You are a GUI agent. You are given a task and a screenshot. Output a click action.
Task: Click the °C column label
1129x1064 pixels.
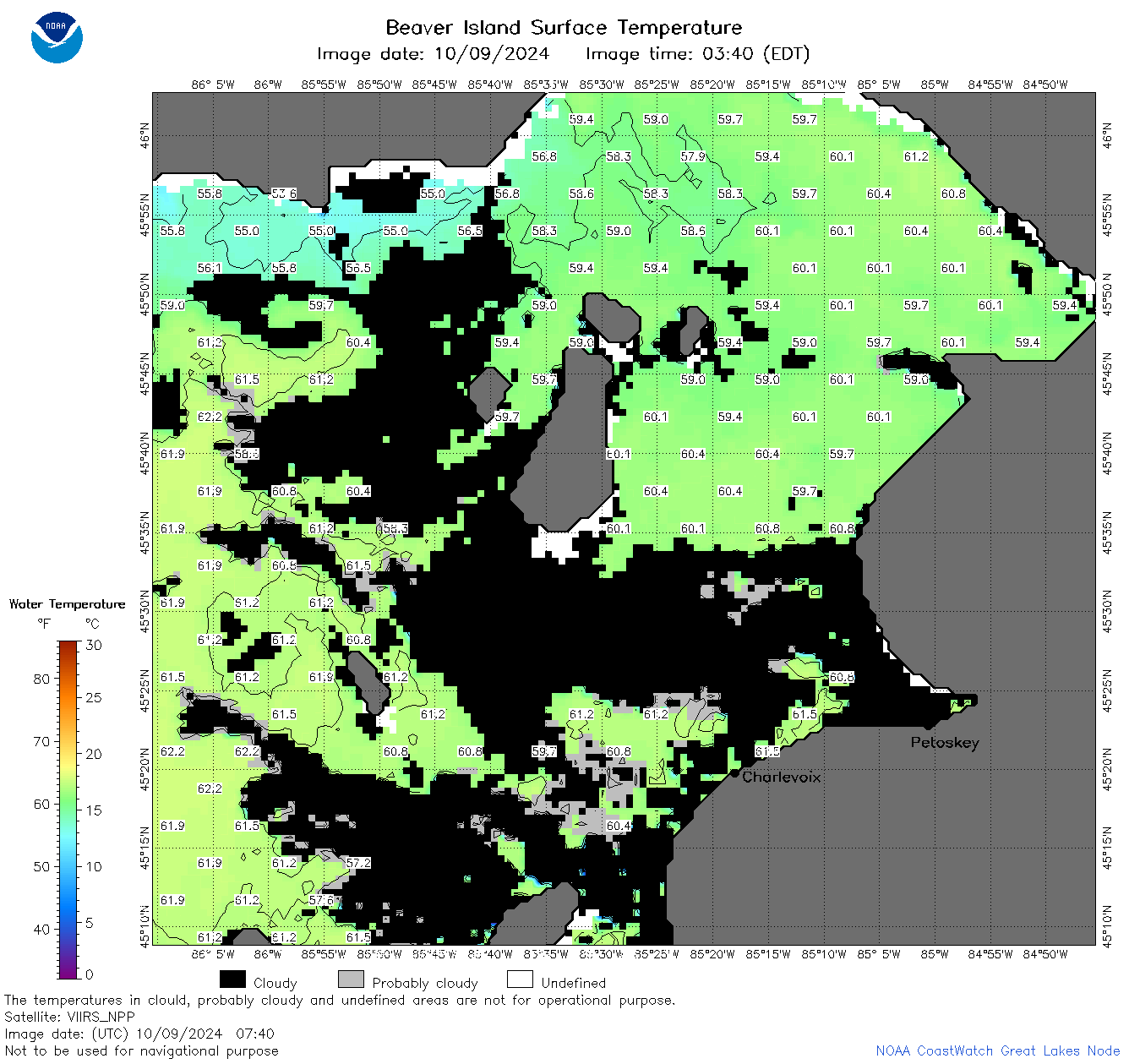click(92, 624)
